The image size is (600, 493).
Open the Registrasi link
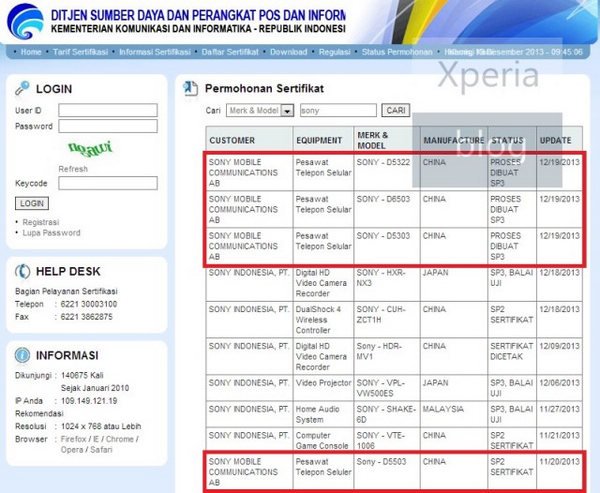coord(41,222)
